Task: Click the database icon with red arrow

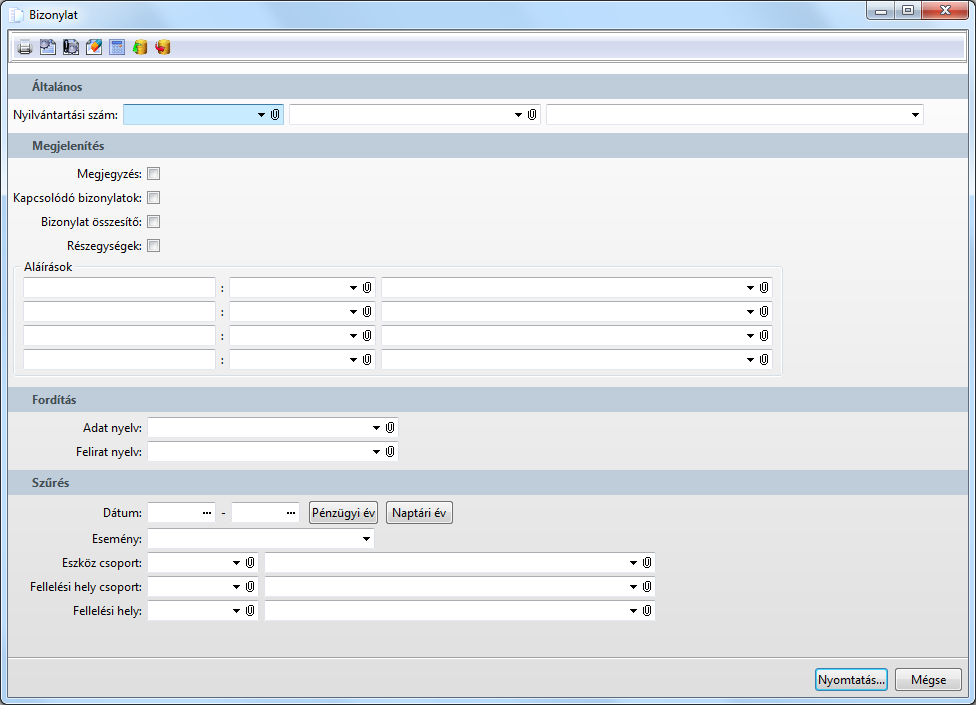Action: [163, 47]
